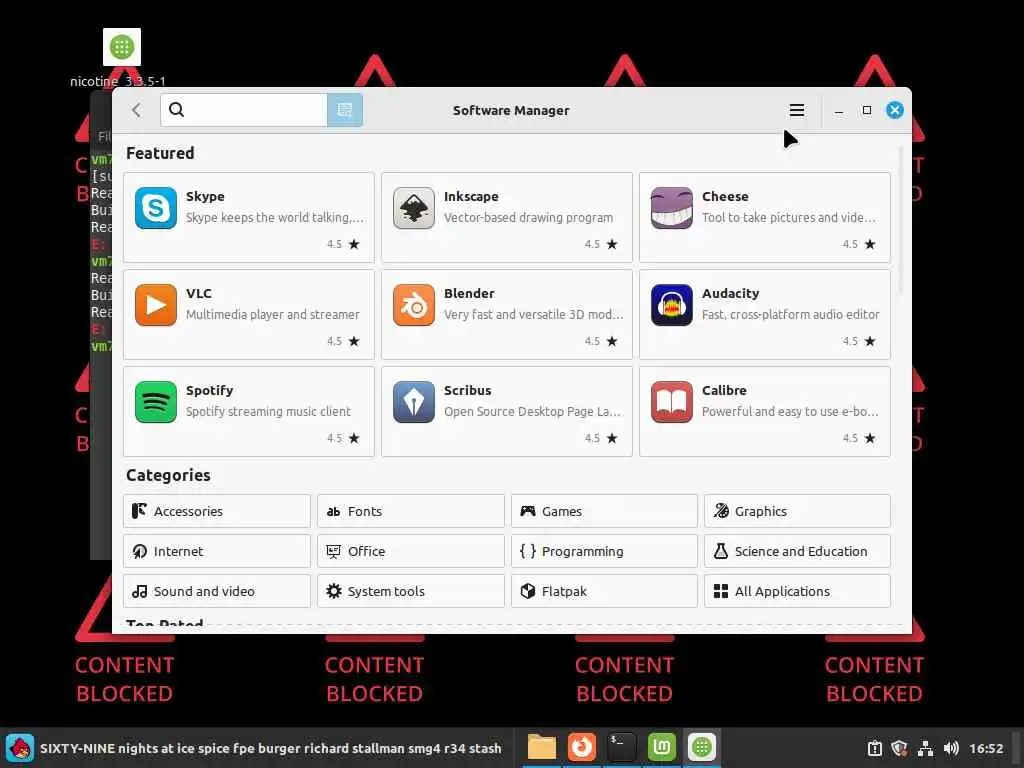
Task: Open the VLC player icon
Action: pyautogui.click(x=155, y=304)
